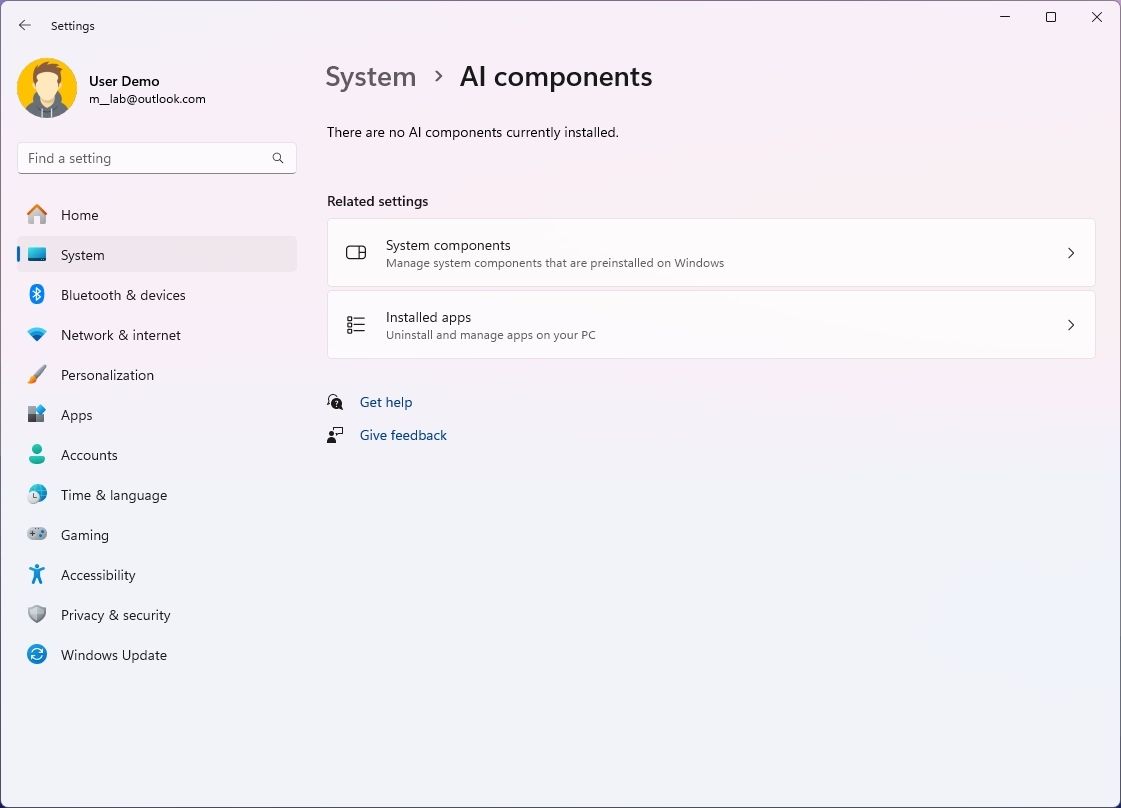Click the Privacy & security shield icon
Image resolution: width=1121 pixels, height=808 pixels.
point(36,614)
